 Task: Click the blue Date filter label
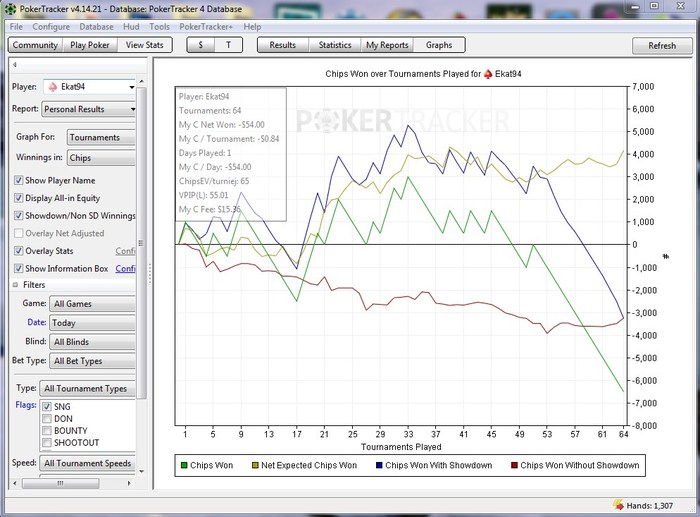tap(37, 322)
